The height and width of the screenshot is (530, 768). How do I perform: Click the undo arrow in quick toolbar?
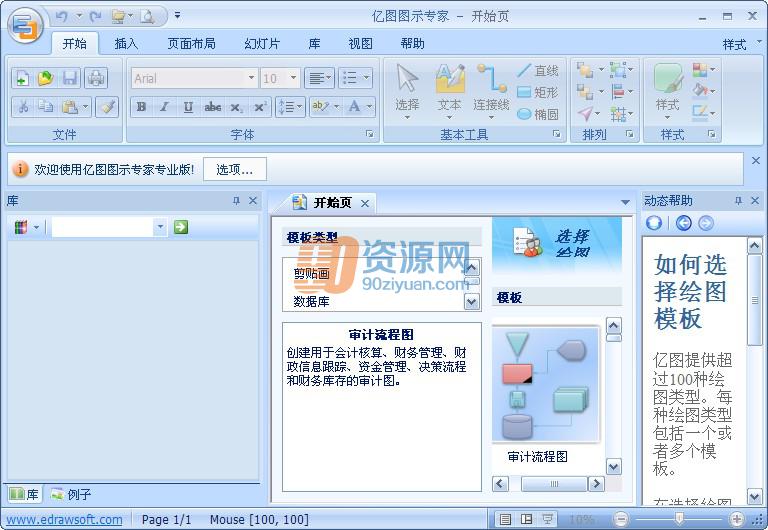[61, 17]
